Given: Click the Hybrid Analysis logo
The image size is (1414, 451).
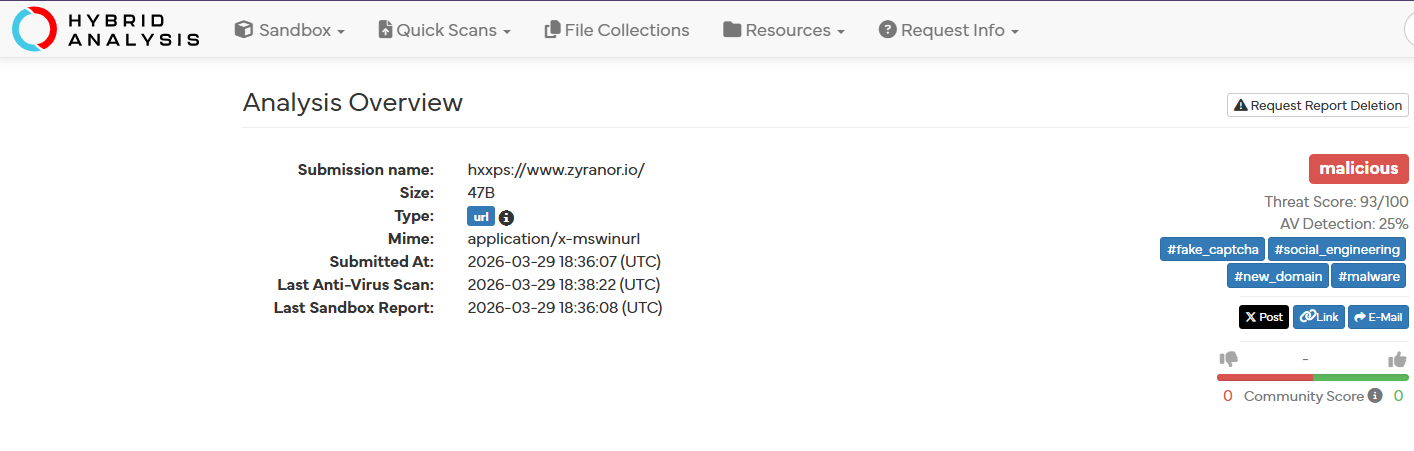Looking at the screenshot, I should pos(106,29).
